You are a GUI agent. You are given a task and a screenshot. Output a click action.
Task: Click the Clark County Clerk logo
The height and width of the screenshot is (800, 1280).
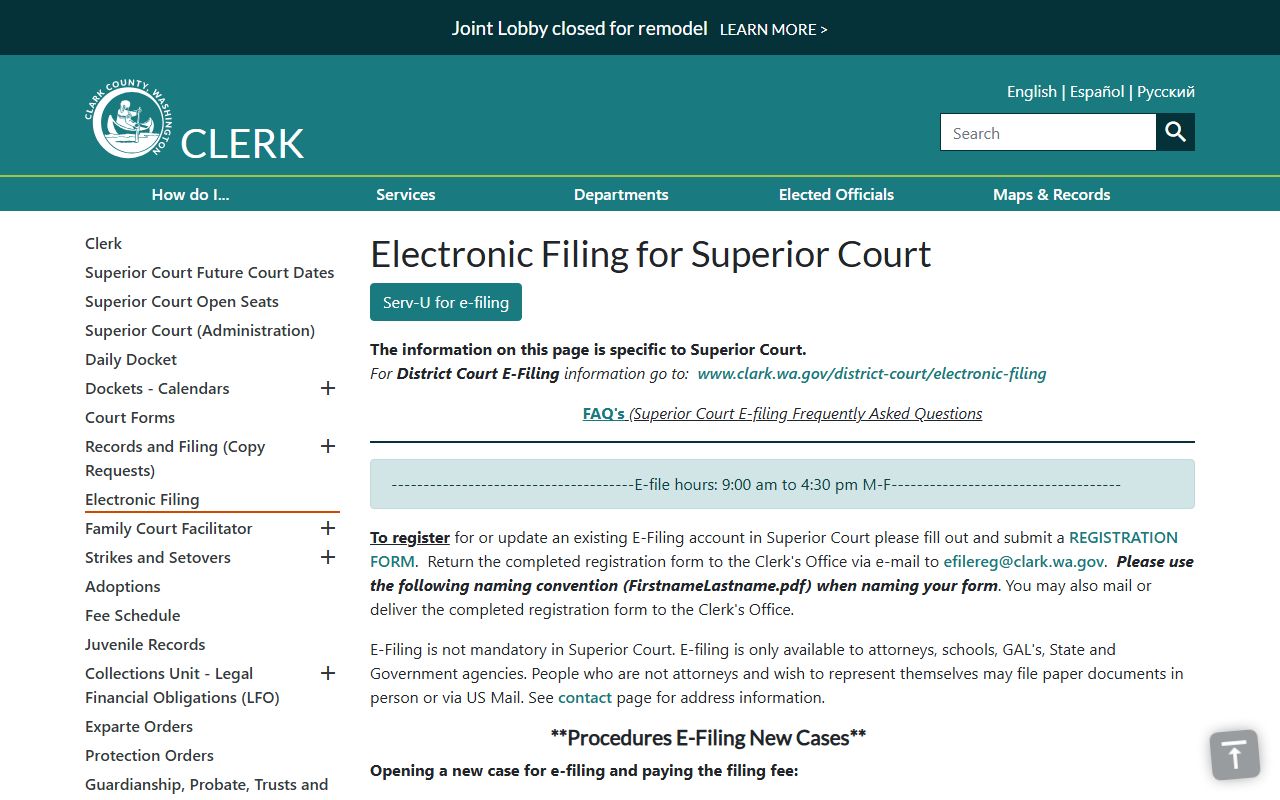click(x=195, y=120)
